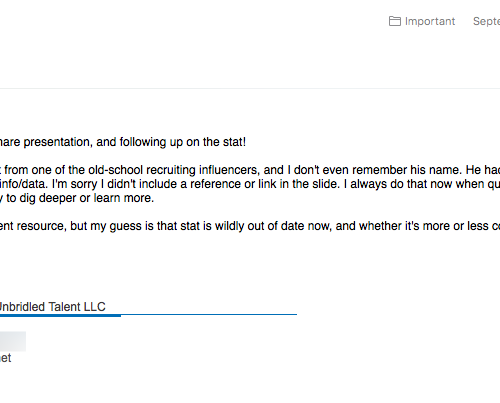Image resolution: width=500 pixels, height=403 pixels.
Task: Open the Important mailbox label
Action: [x=430, y=21]
